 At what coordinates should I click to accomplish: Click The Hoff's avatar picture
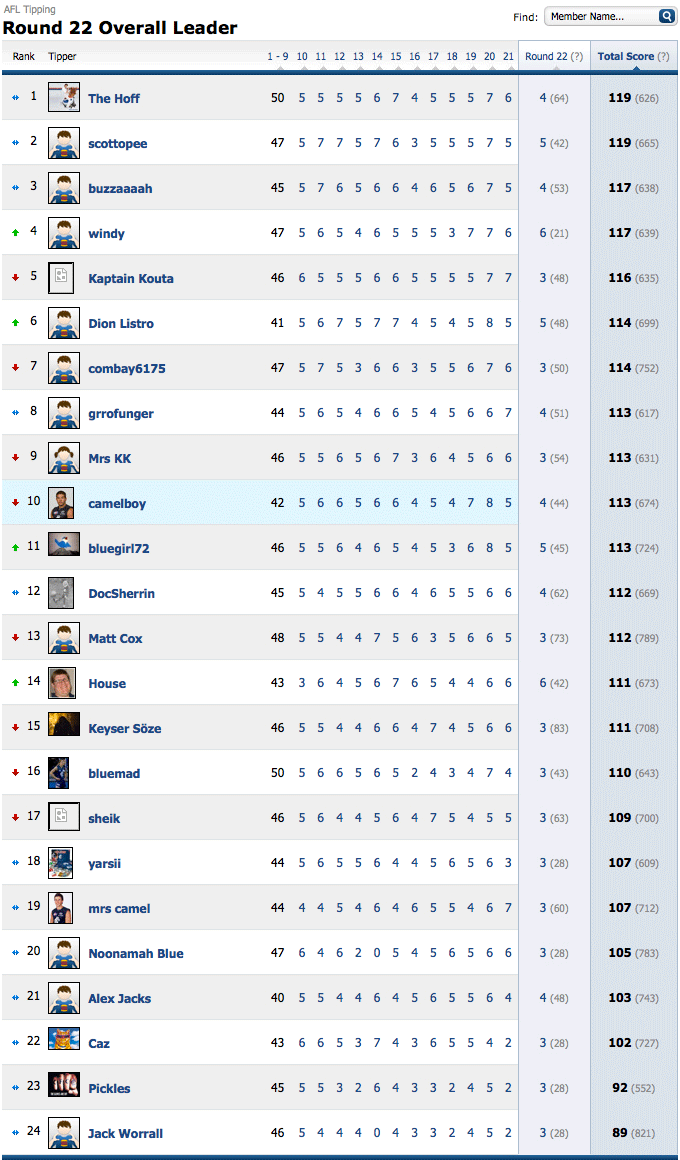(64, 98)
